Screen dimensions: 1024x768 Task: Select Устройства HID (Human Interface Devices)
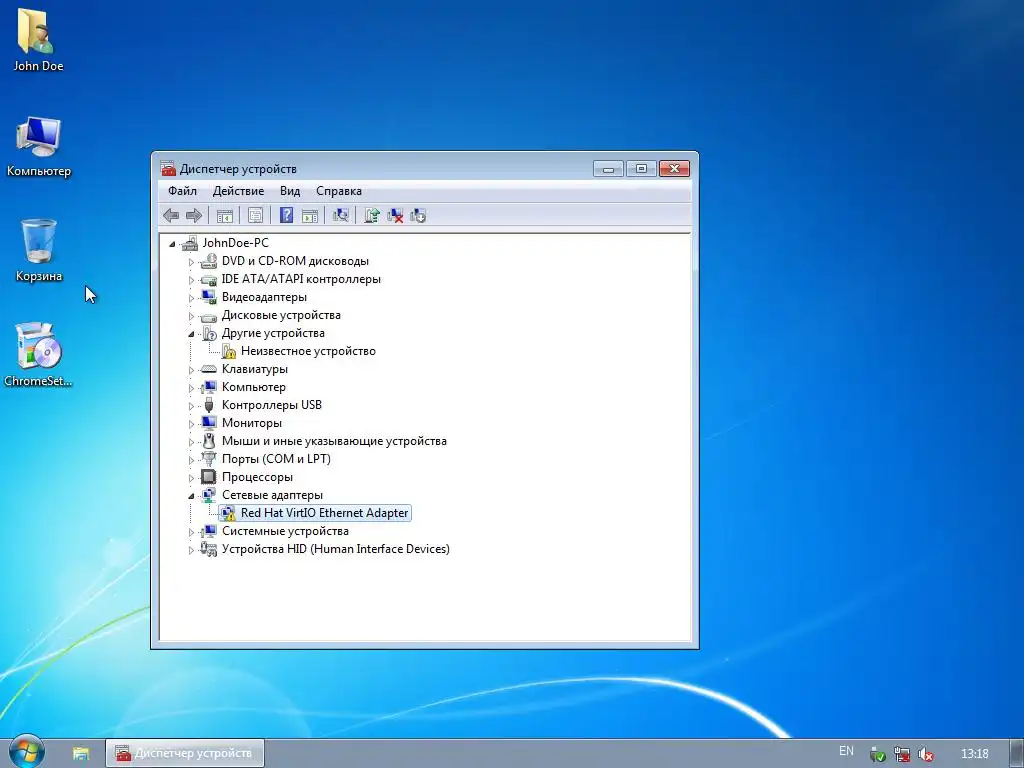(x=336, y=549)
